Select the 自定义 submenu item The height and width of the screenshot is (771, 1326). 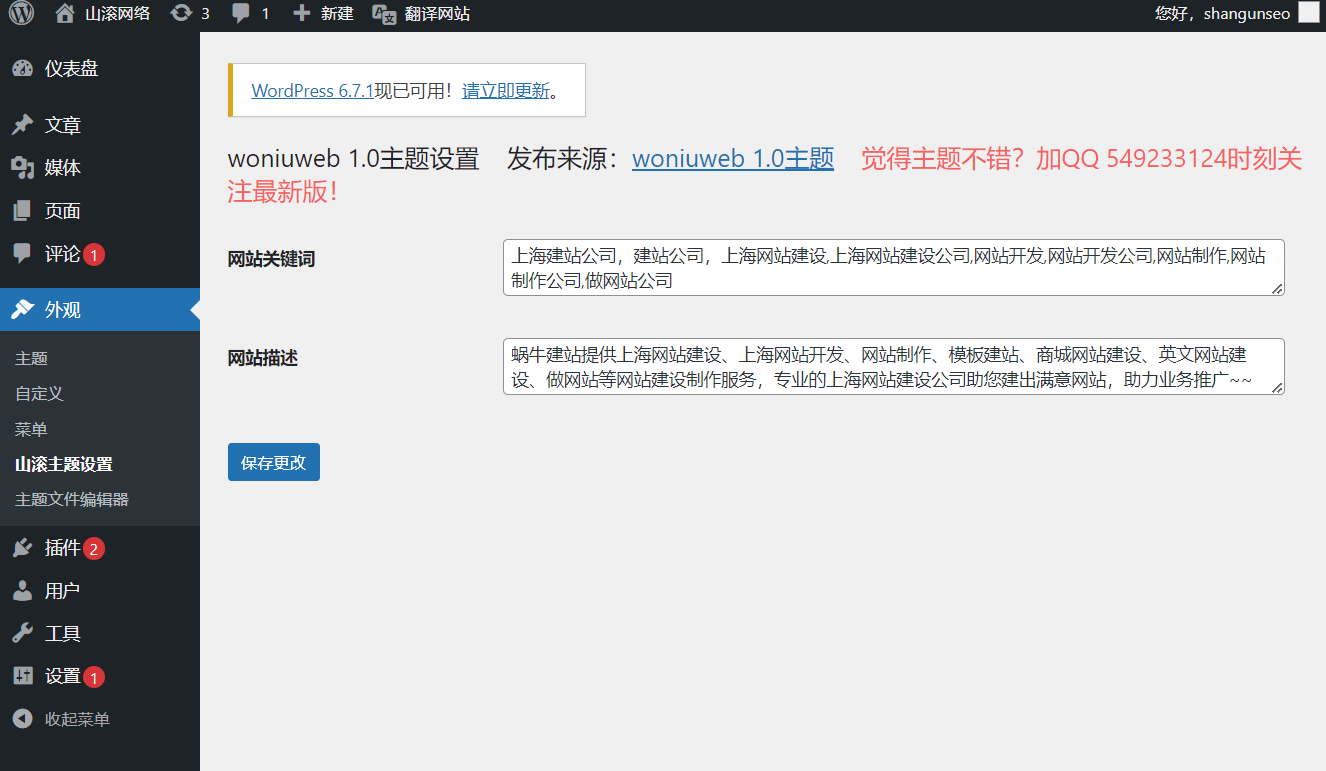pyautogui.click(x=40, y=394)
